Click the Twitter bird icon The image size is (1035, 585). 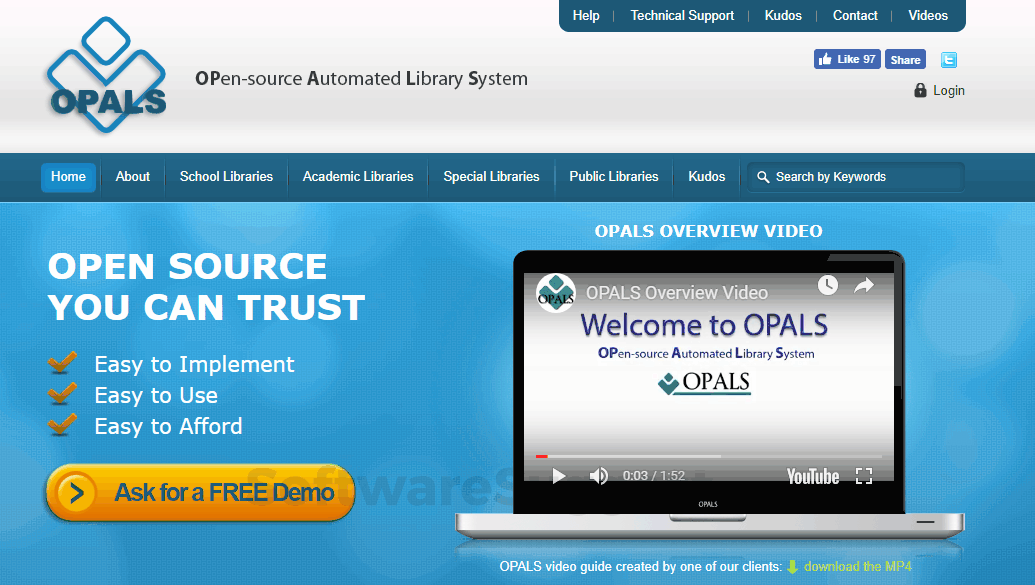949,59
